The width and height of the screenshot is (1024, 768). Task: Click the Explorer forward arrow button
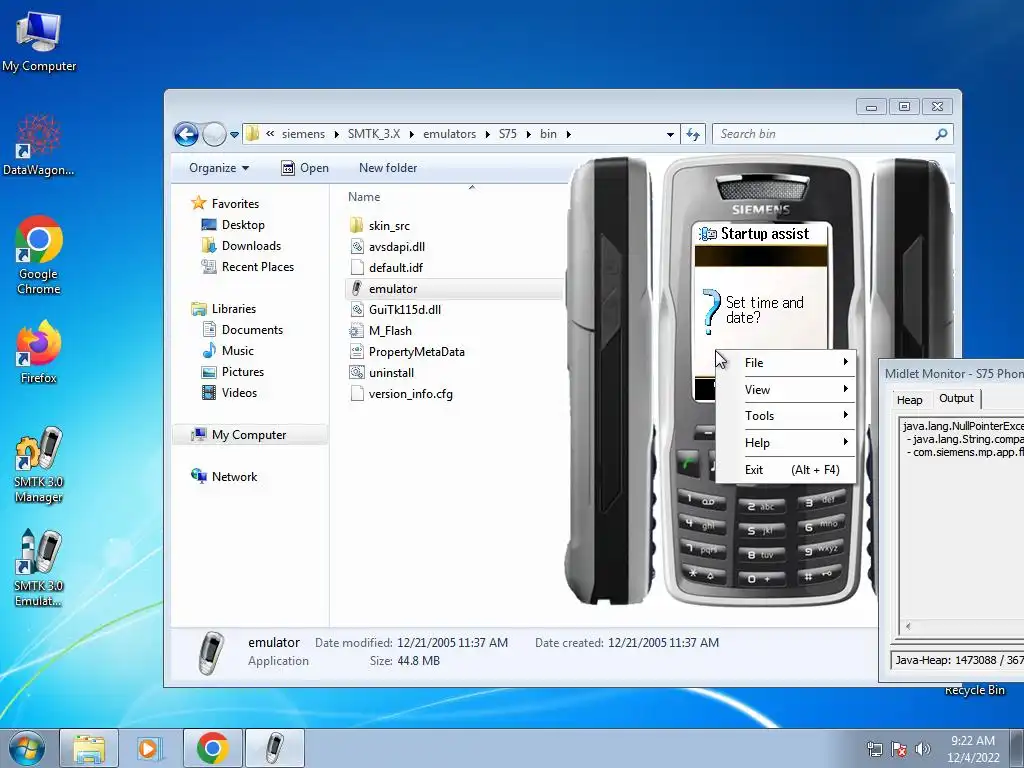coord(214,135)
